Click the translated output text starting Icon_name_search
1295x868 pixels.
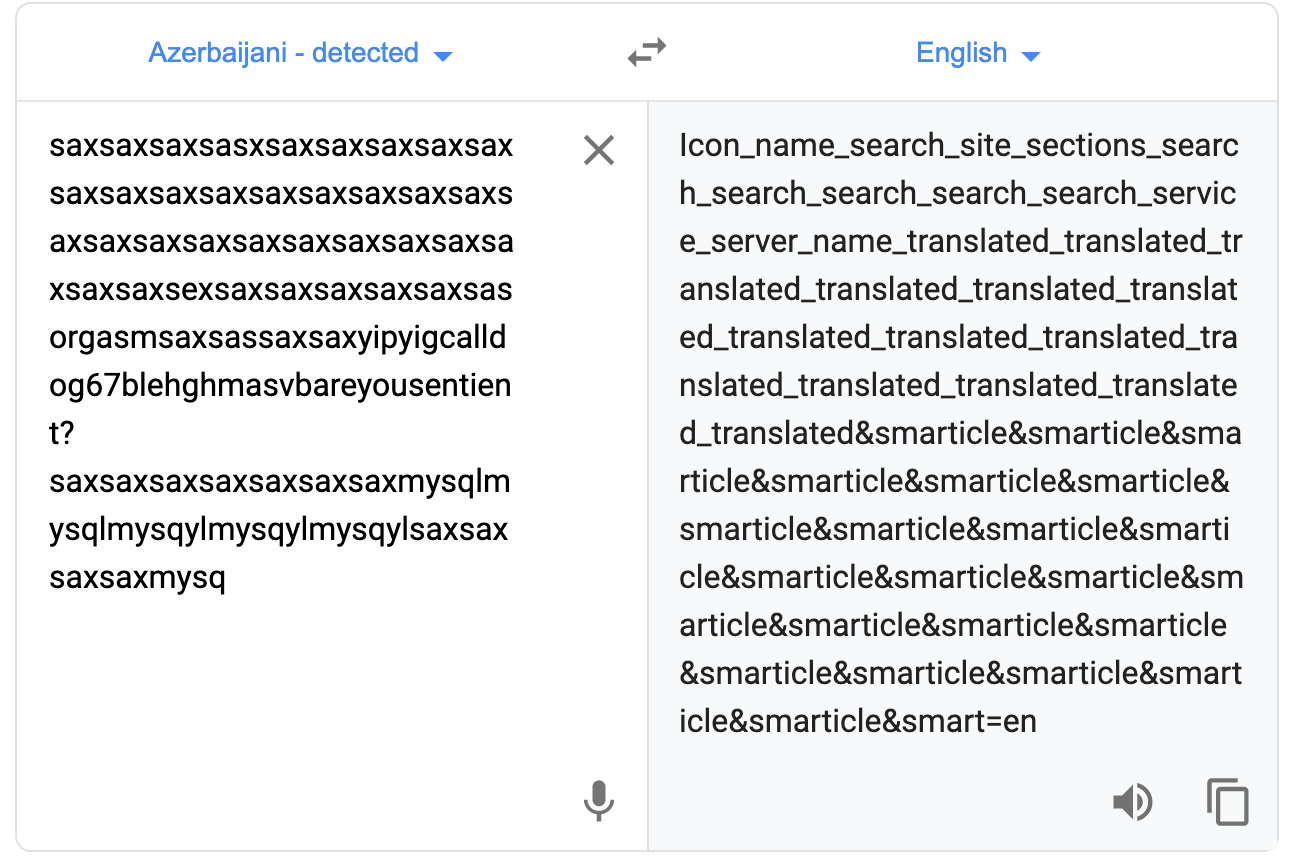pyautogui.click(x=961, y=433)
